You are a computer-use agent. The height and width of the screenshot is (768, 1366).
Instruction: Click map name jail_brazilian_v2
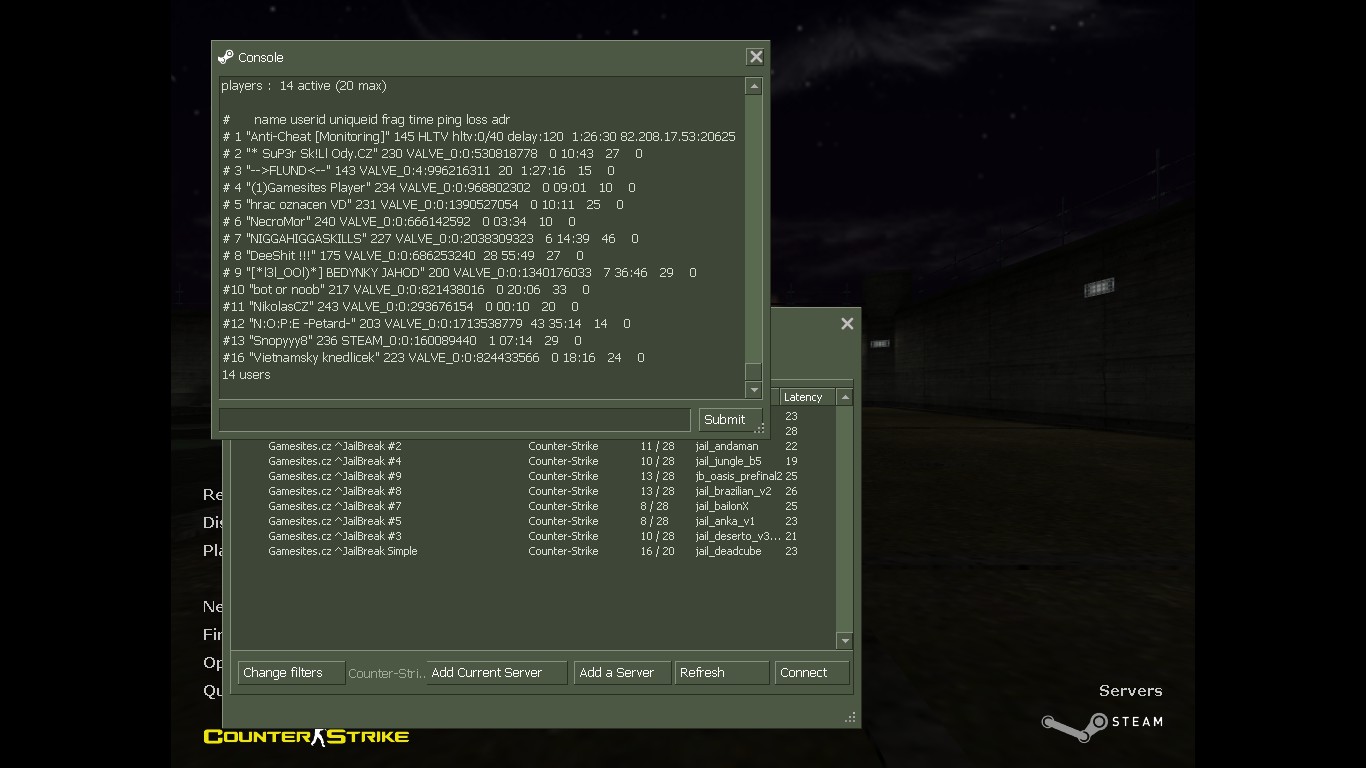tap(733, 491)
